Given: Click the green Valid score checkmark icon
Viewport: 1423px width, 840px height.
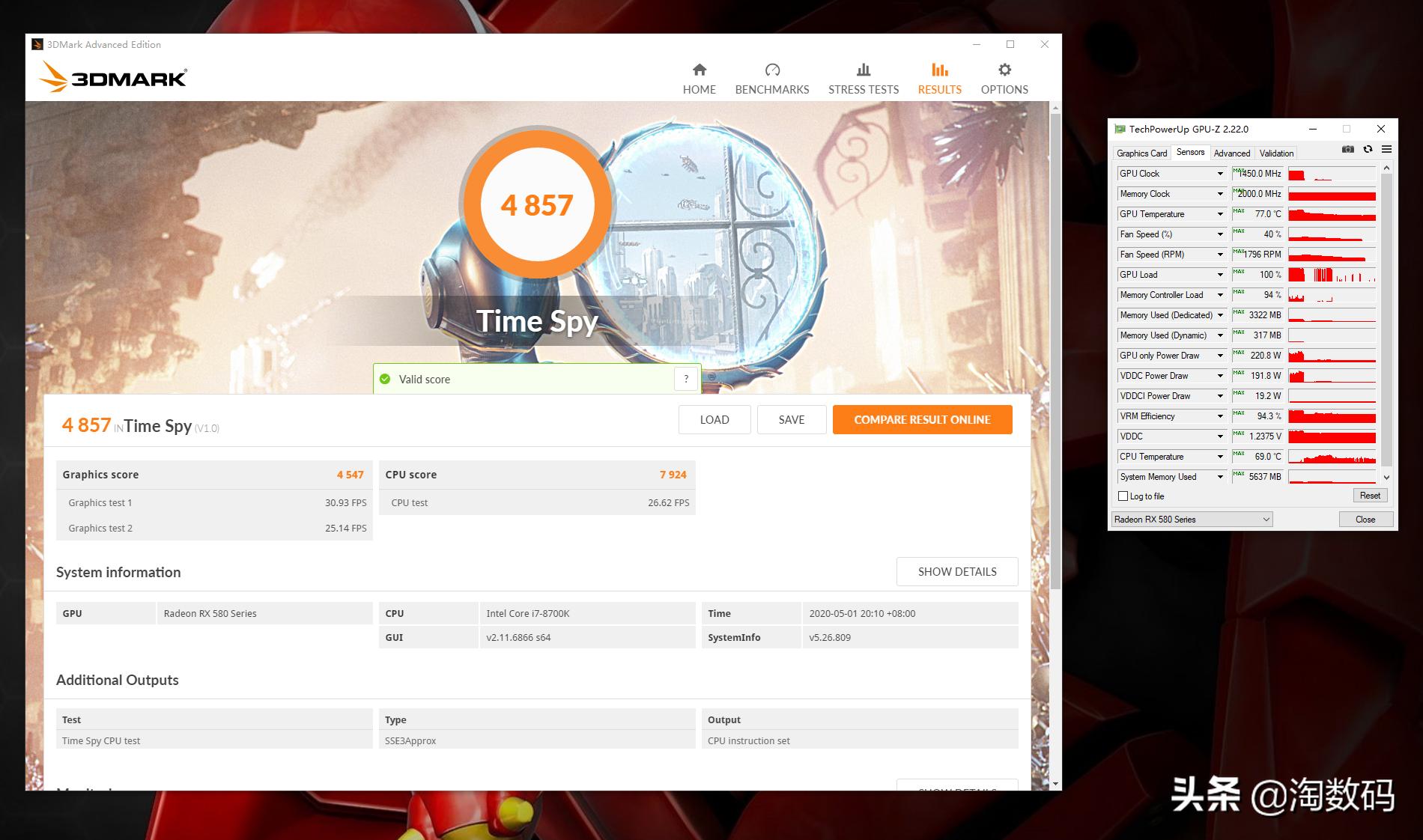Looking at the screenshot, I should pos(385,379).
